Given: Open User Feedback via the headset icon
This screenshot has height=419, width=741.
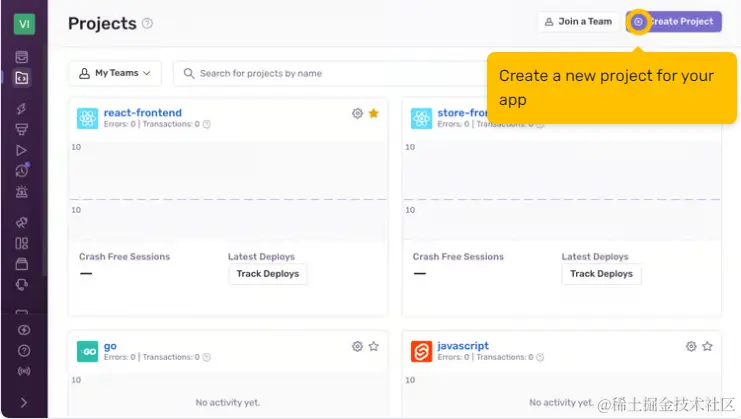Looking at the screenshot, I should point(22,284).
